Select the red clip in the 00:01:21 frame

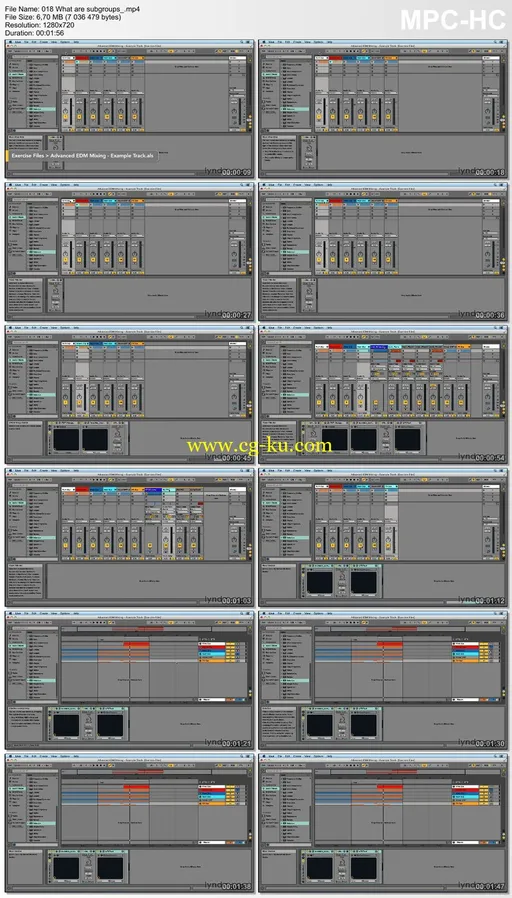click(136, 644)
